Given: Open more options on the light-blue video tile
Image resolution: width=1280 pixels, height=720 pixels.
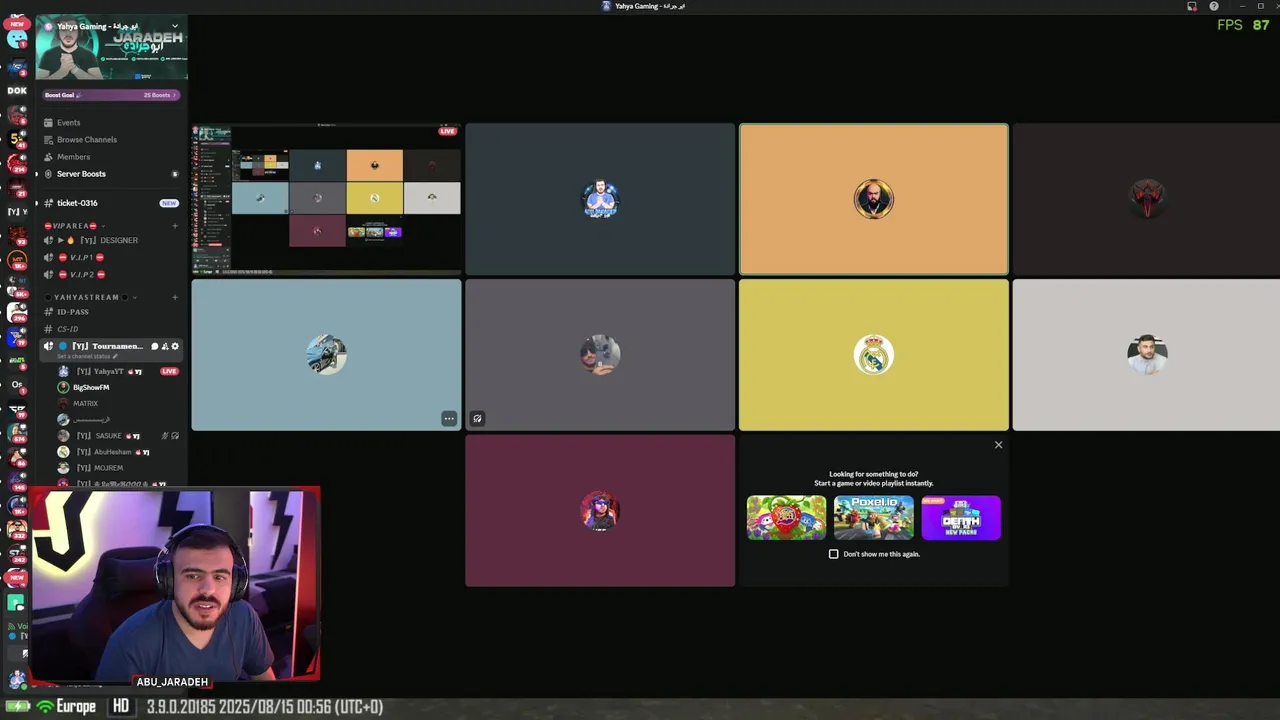Looking at the screenshot, I should coord(449,419).
